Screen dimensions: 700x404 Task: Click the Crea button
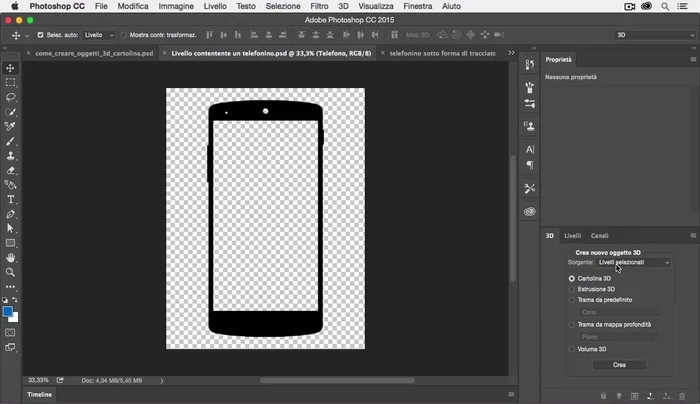coord(619,365)
